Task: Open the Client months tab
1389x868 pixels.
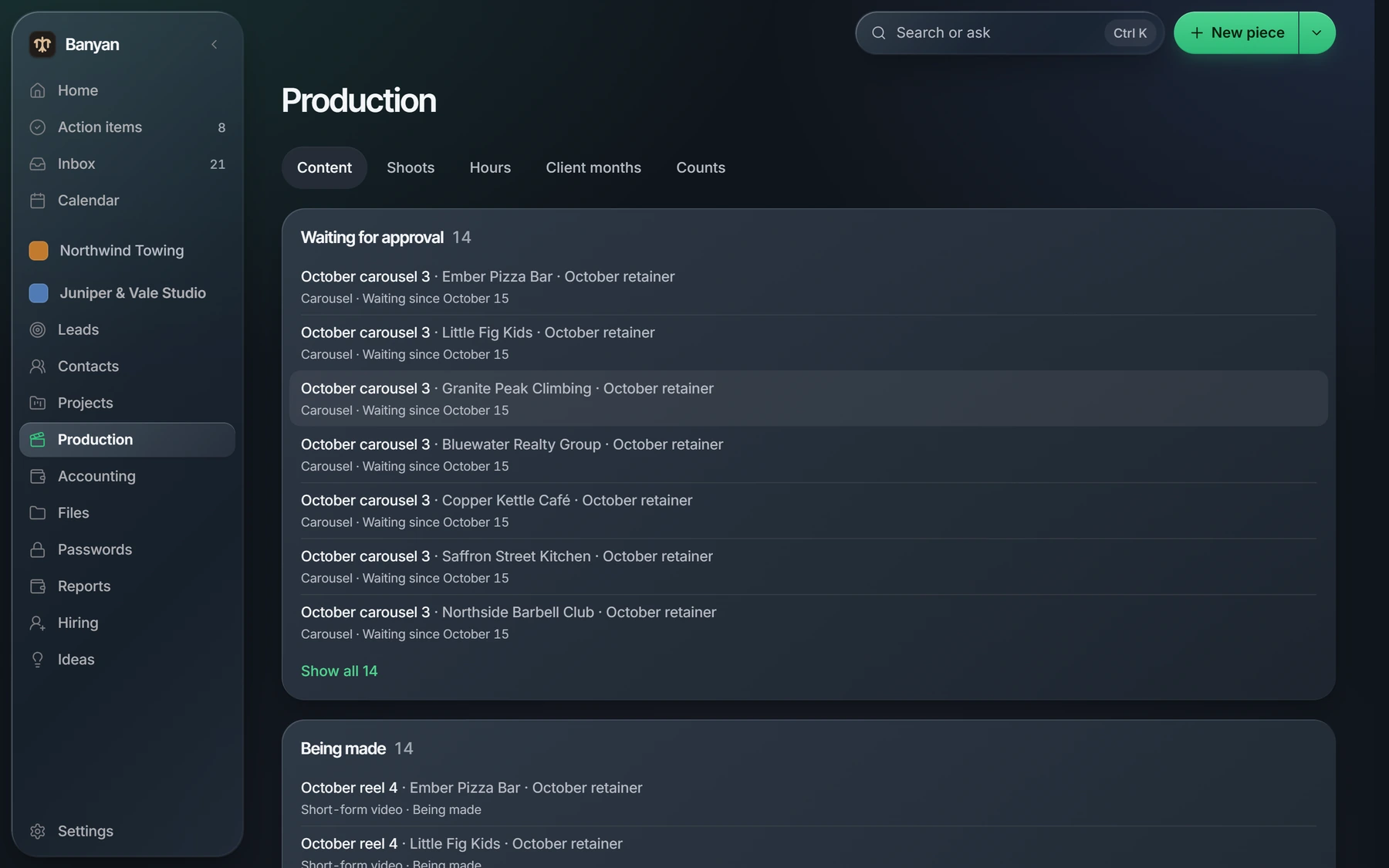Action: point(593,167)
